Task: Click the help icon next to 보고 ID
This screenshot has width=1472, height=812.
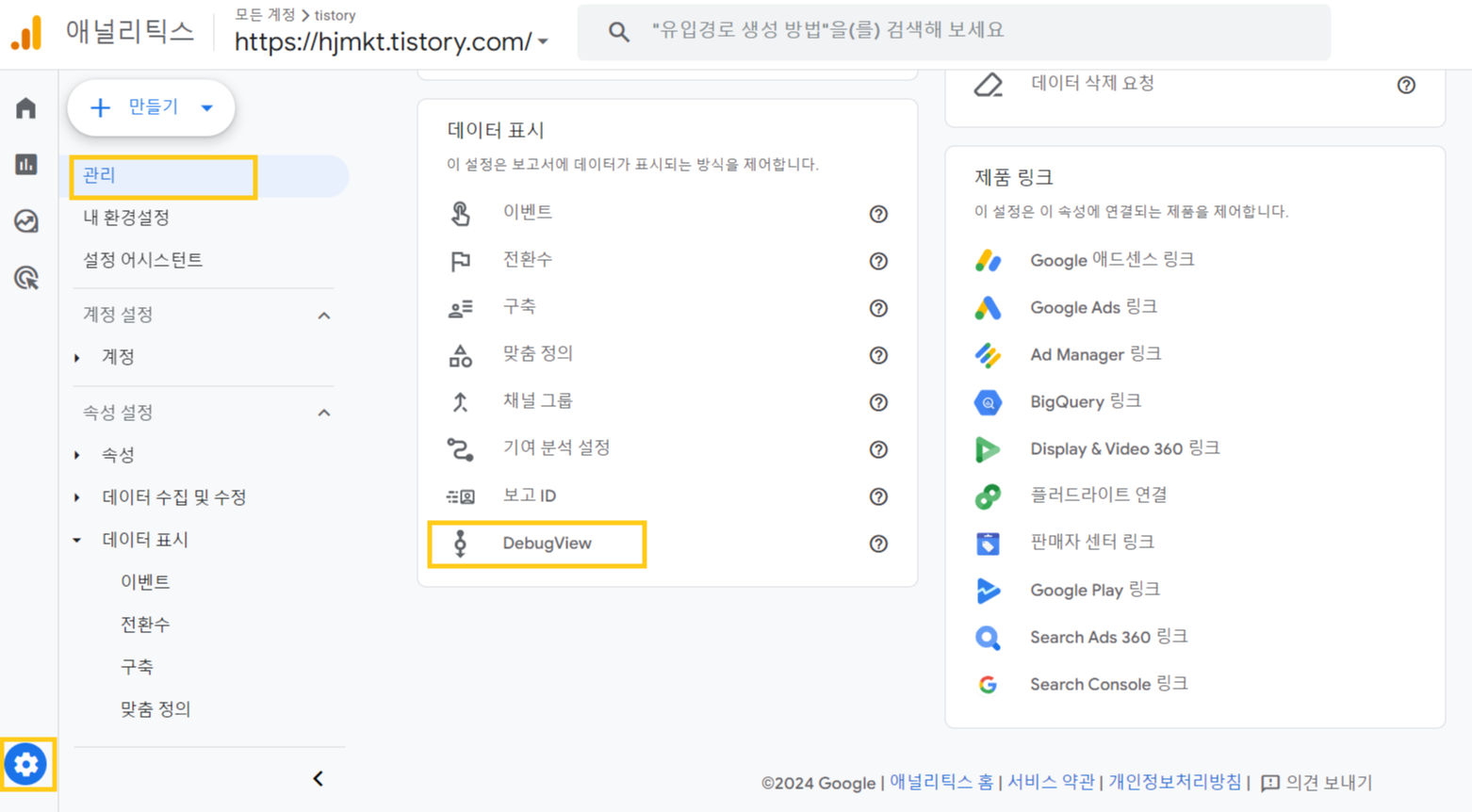Action: [x=877, y=496]
